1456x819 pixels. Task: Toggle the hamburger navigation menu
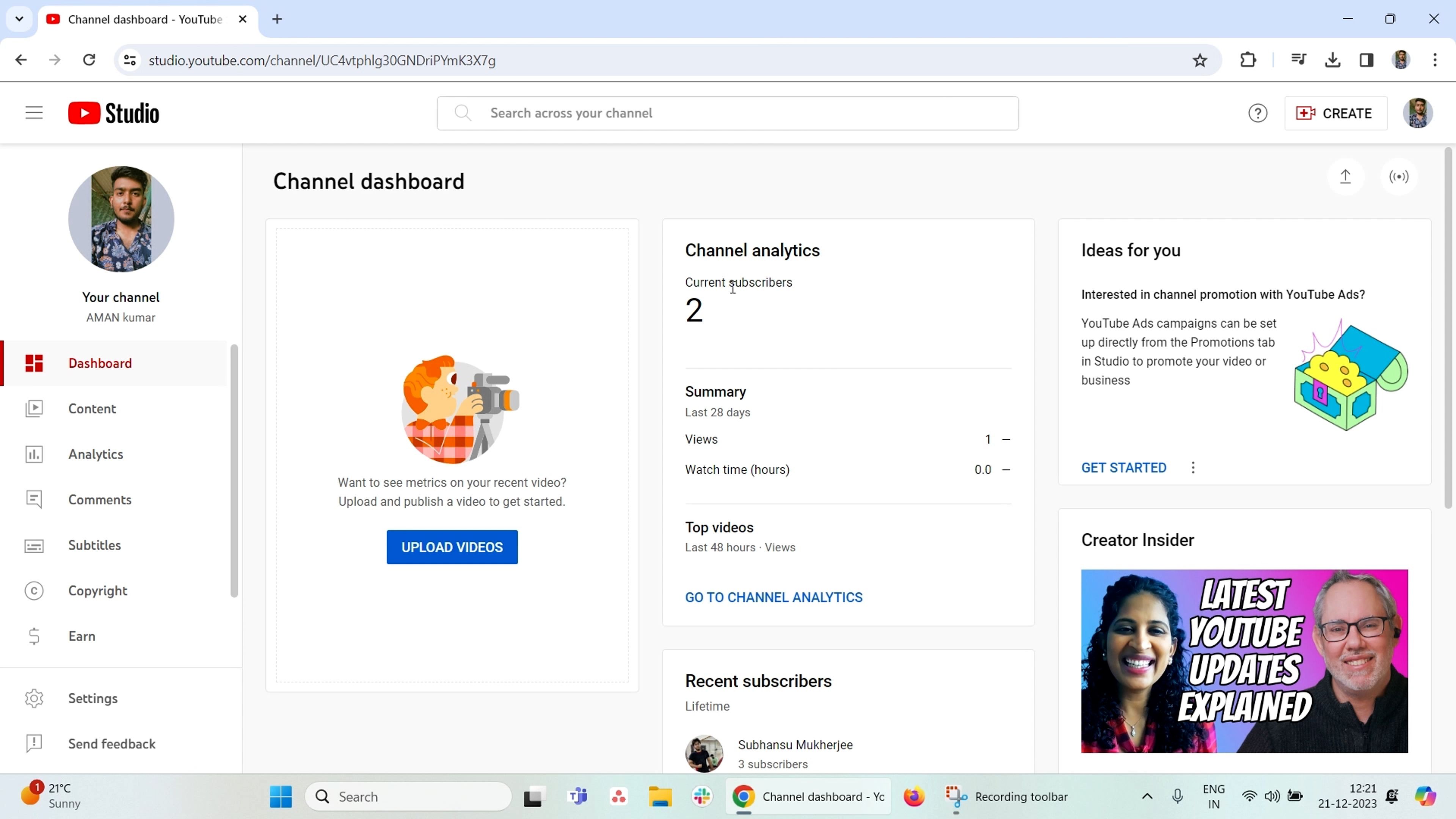(34, 113)
